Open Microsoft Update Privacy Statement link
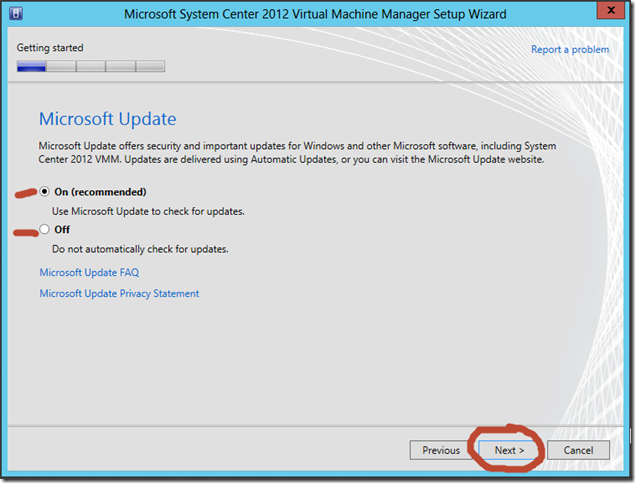The image size is (635, 483). coord(119,294)
